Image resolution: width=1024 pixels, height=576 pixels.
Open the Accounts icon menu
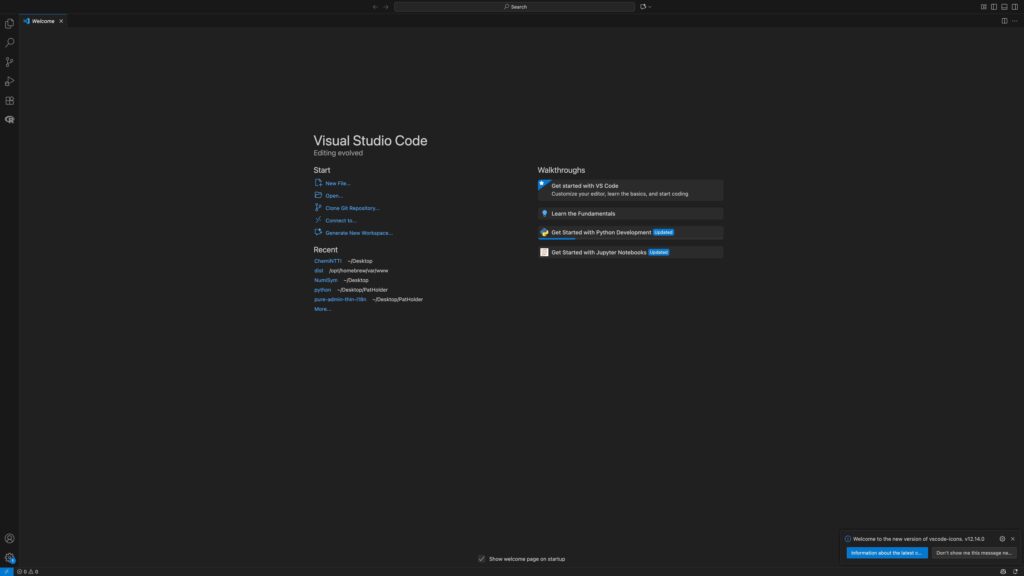(10, 539)
